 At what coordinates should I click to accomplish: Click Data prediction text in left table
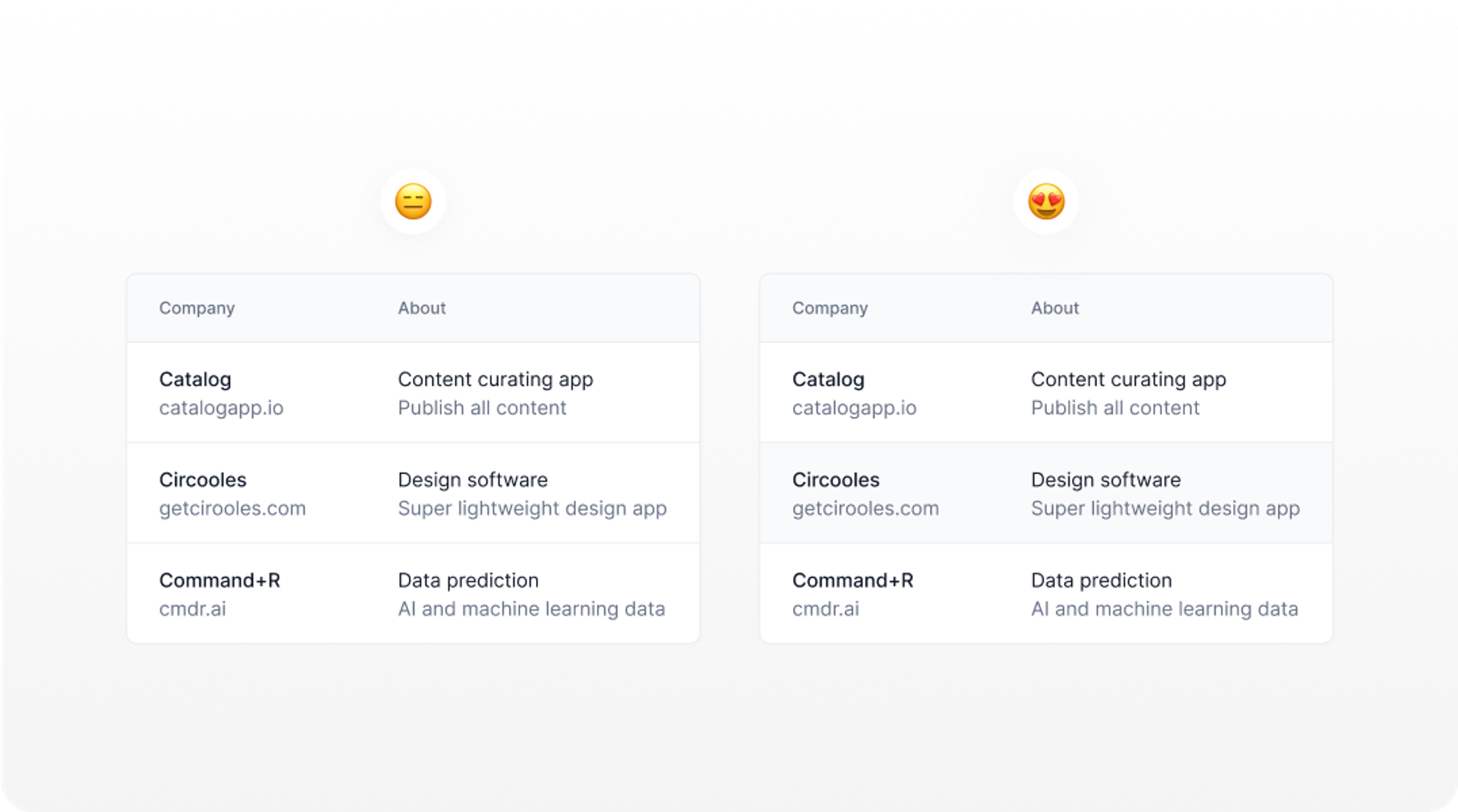click(468, 580)
